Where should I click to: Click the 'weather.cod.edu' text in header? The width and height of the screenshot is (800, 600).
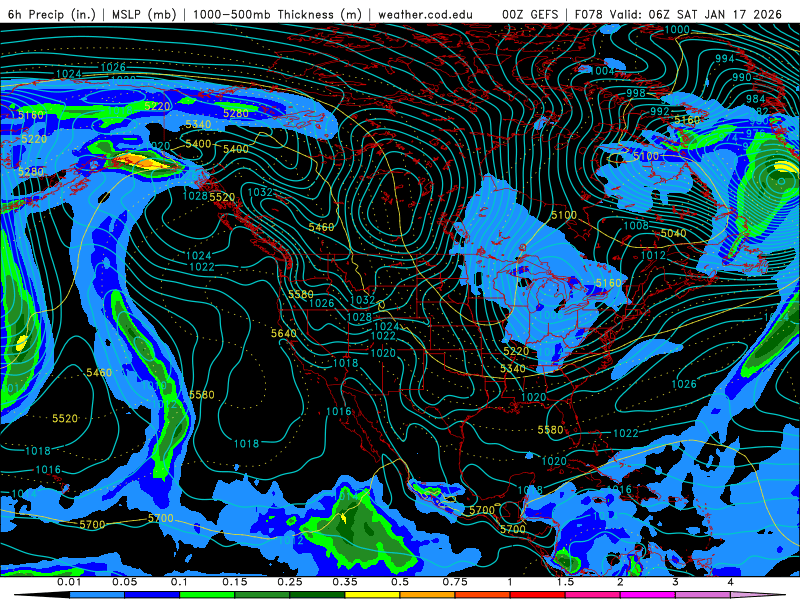coord(425,14)
